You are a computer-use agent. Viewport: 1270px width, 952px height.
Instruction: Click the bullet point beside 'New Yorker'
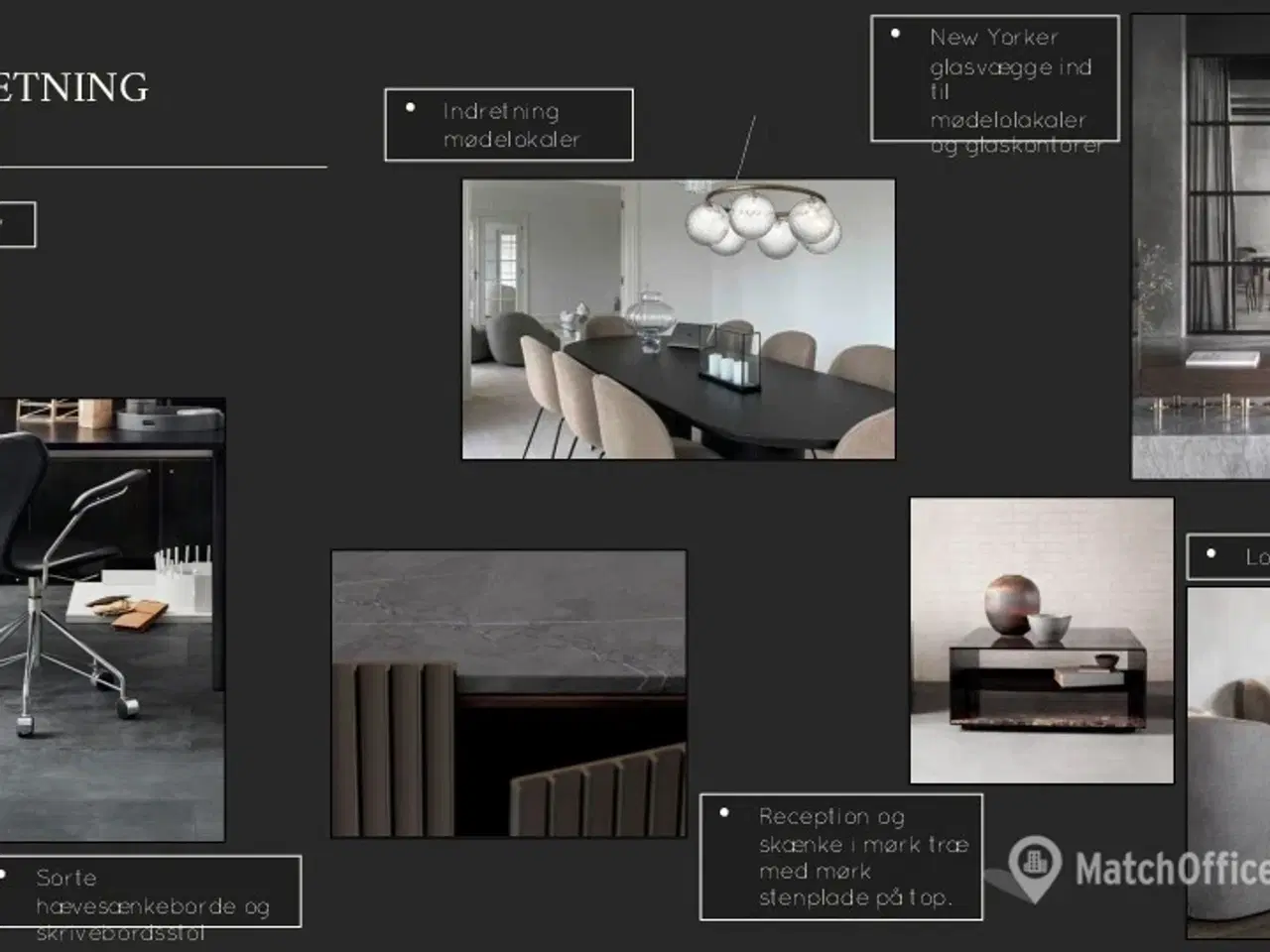click(x=895, y=34)
